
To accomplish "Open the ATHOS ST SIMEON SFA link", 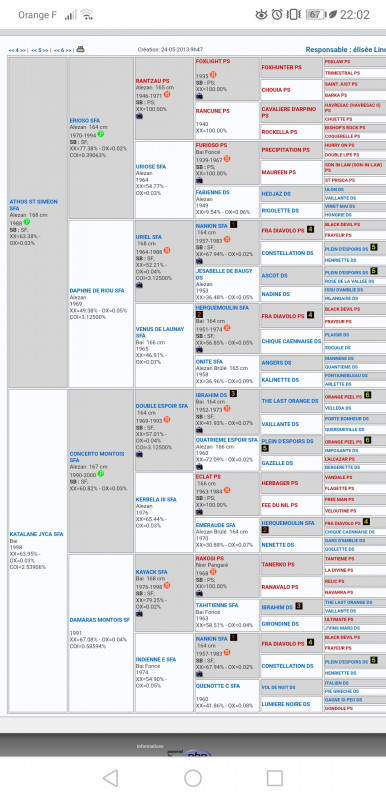I will coord(33,205).
